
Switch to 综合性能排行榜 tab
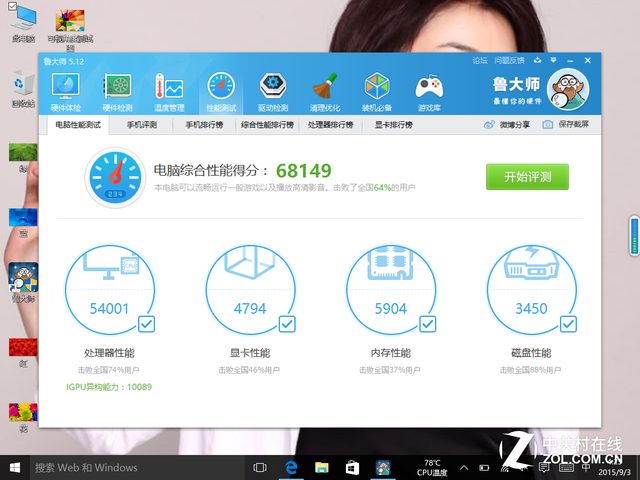point(267,125)
